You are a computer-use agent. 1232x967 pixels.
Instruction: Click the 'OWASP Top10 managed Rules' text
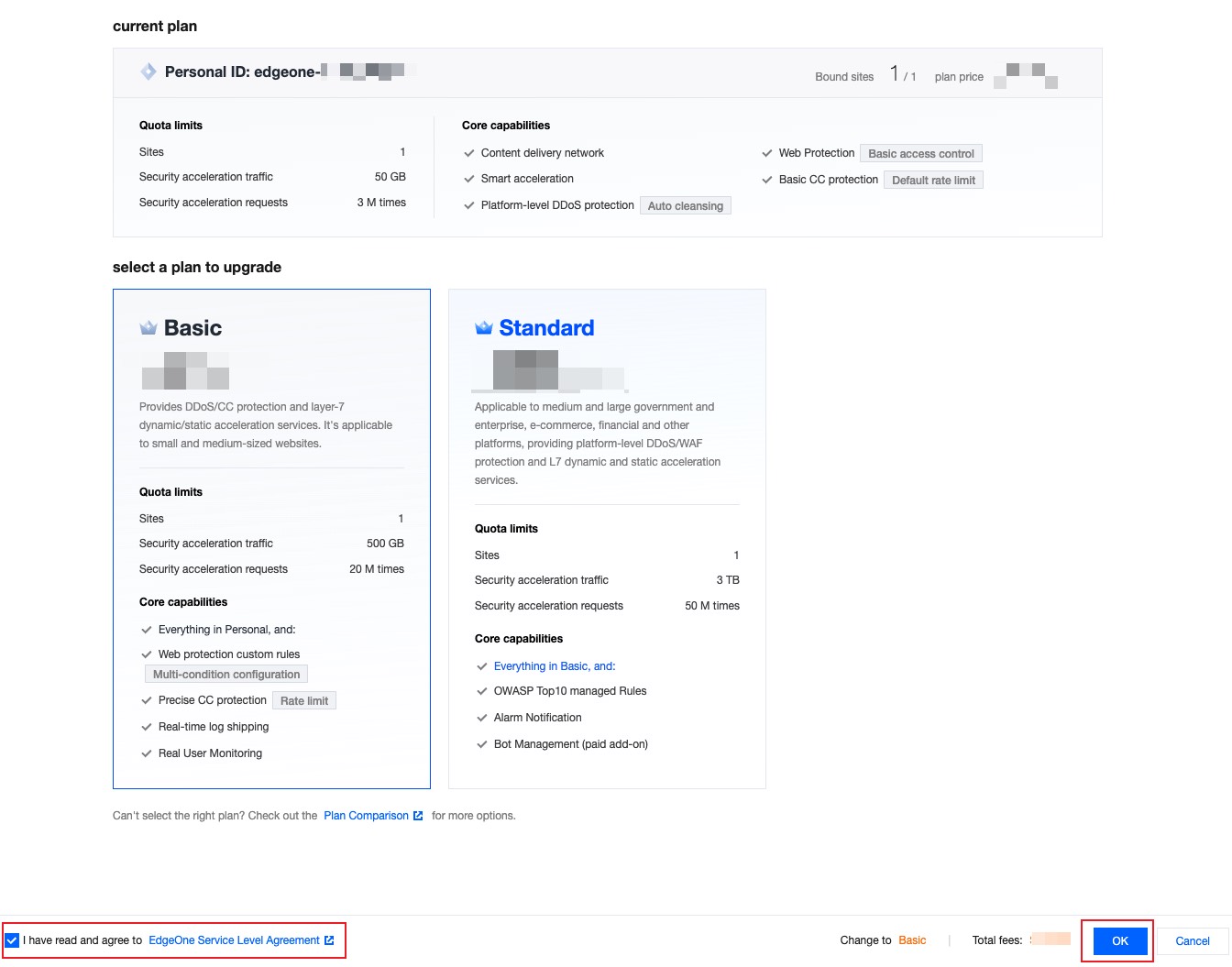[570, 691]
